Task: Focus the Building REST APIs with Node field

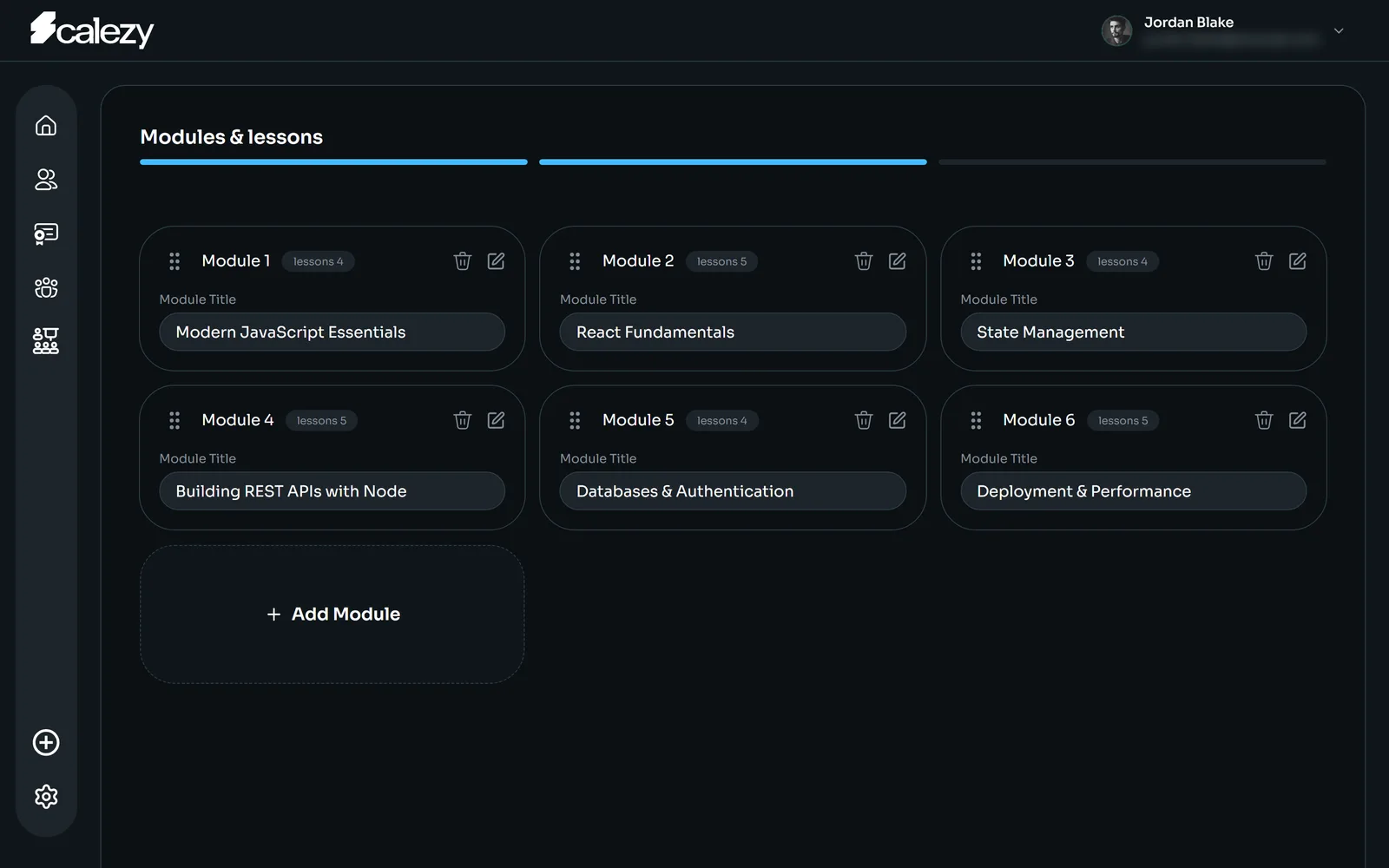Action: click(x=332, y=491)
